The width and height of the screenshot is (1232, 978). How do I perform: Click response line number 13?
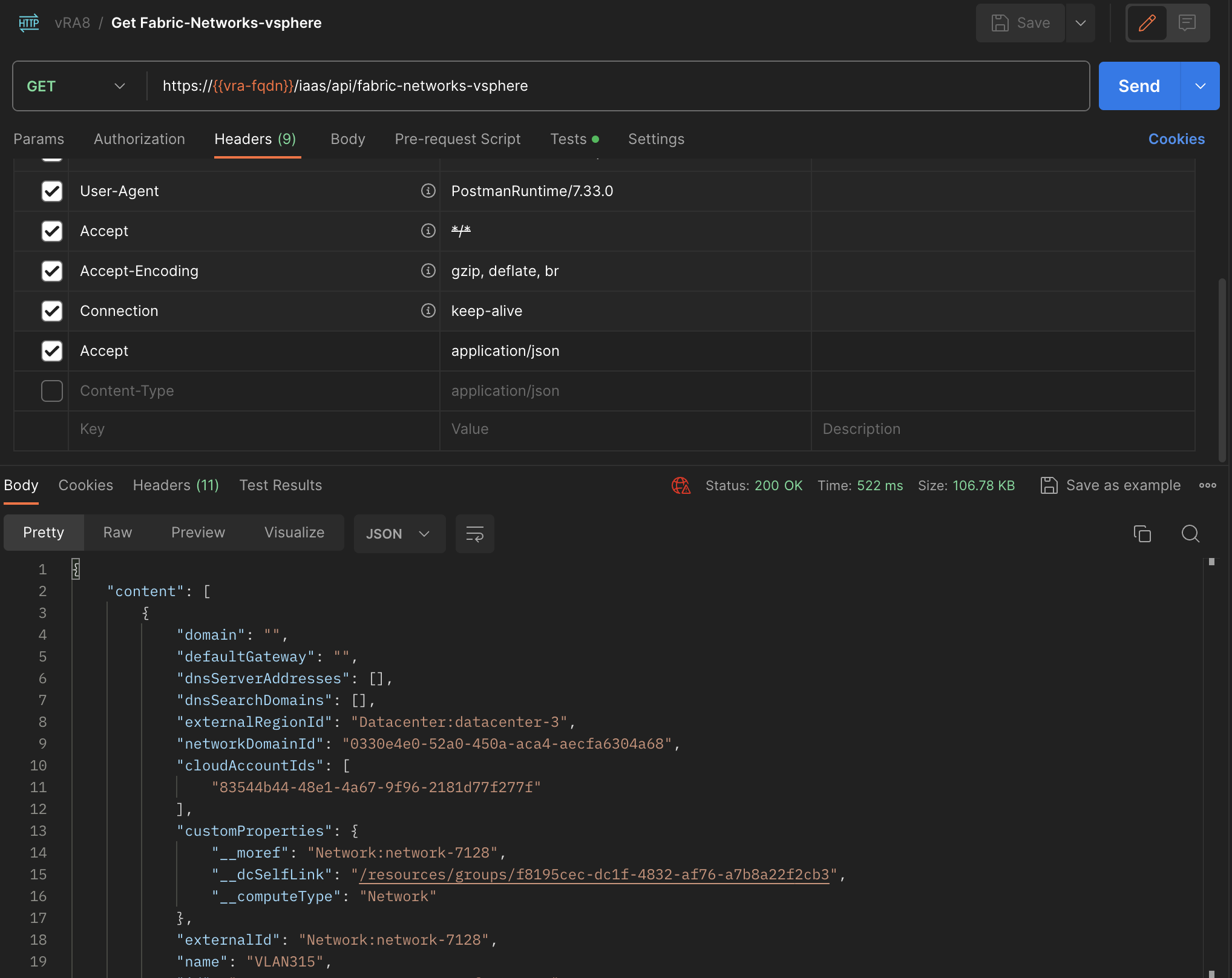click(38, 831)
